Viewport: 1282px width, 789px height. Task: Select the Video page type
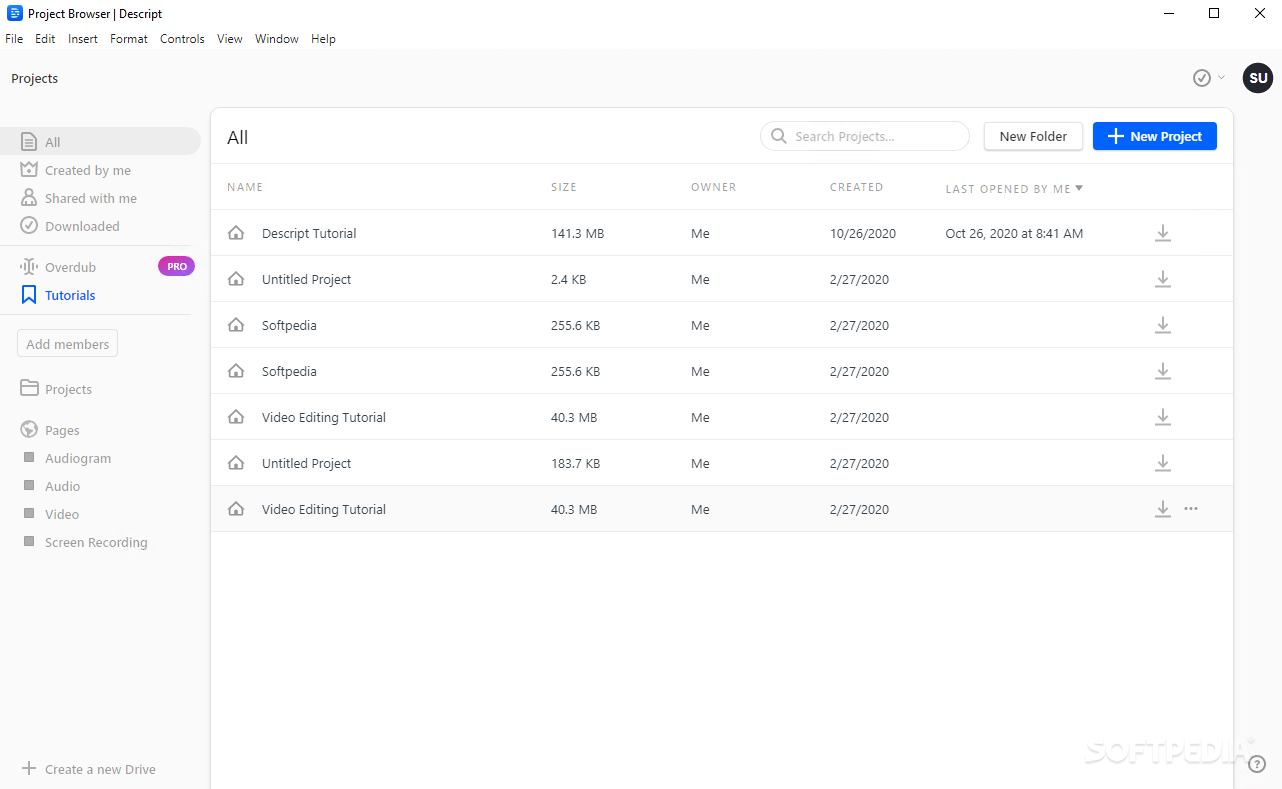pyautogui.click(x=62, y=514)
